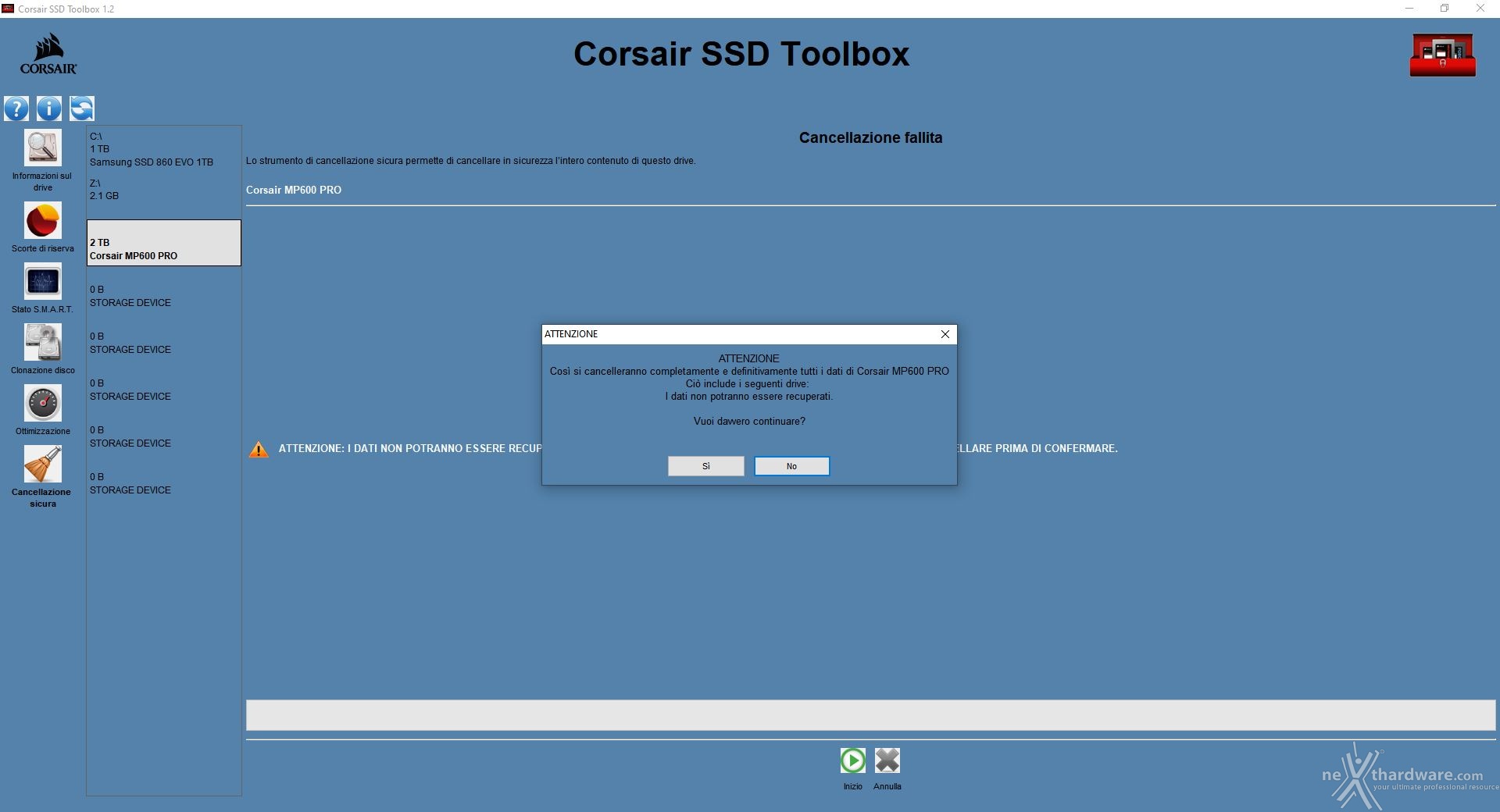Screen dimensions: 1500x812
Task: Restore down the Toolbox window
Action: [1445, 9]
